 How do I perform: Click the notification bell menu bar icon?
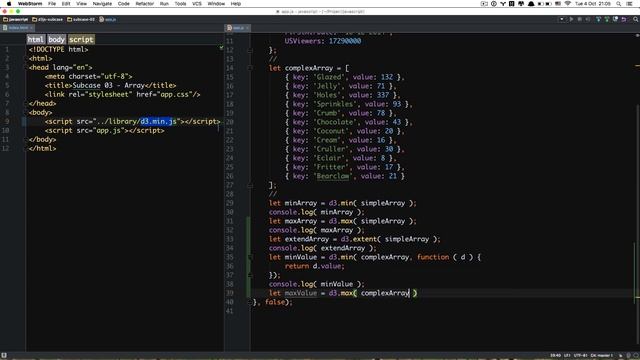[531, 4]
